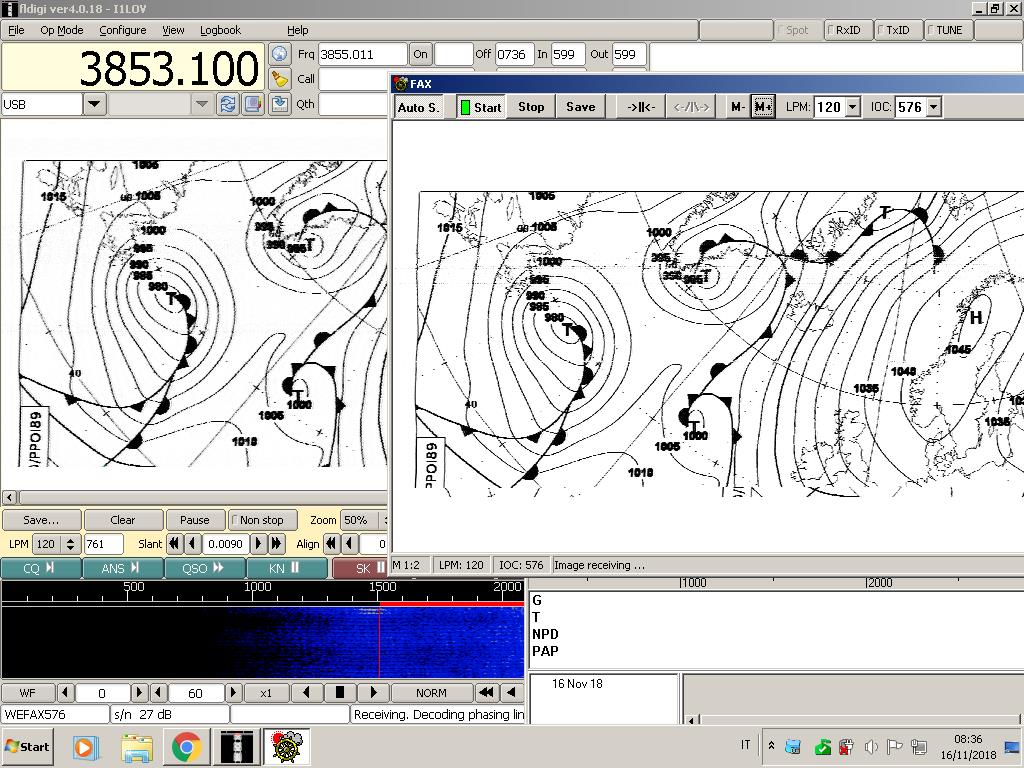Click the CQ macro button

40,568
